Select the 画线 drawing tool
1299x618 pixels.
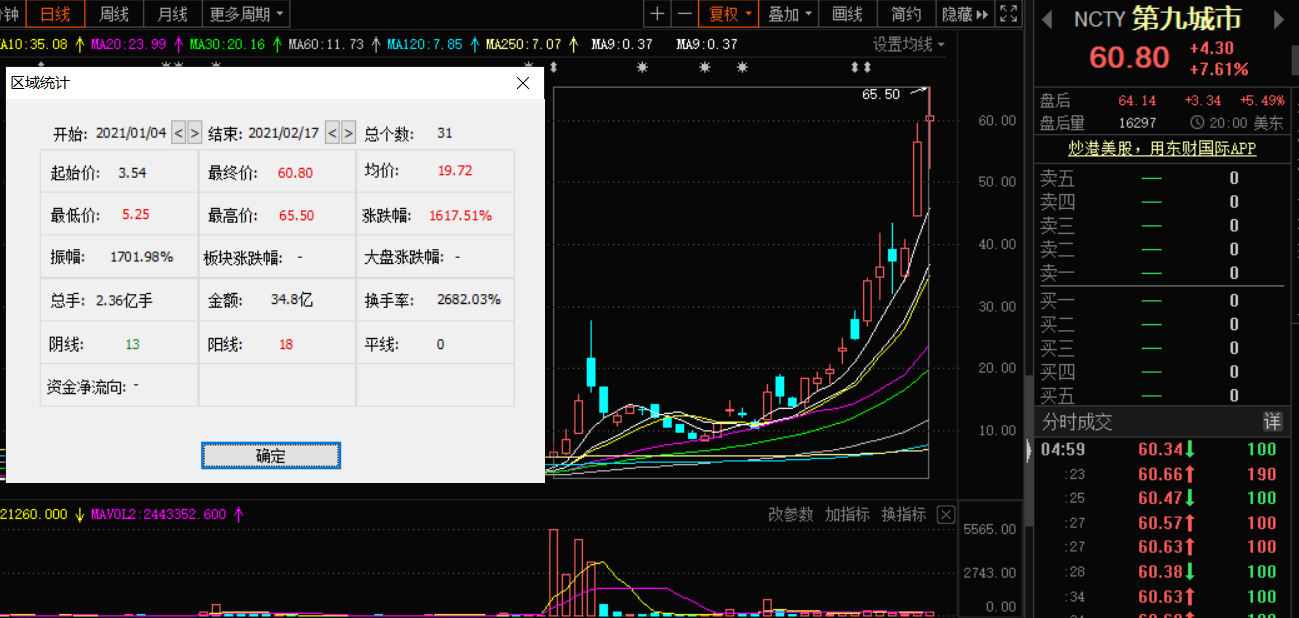(846, 14)
